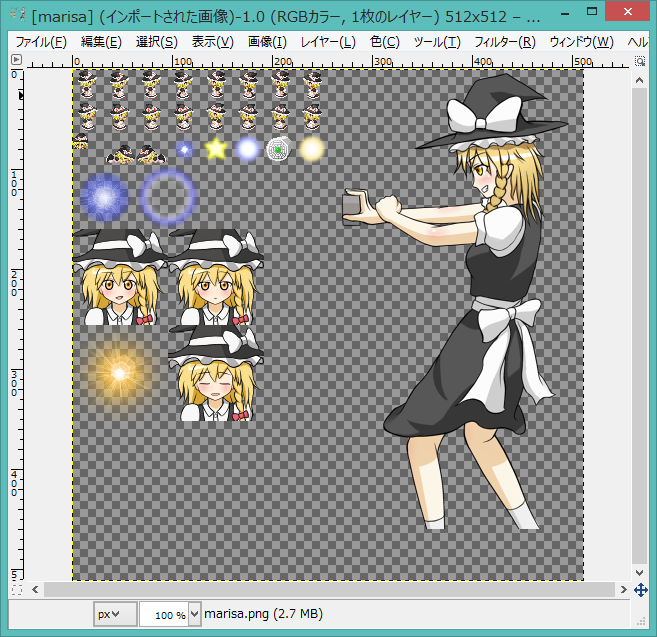Open the レイヤー(L) menu
The width and height of the screenshot is (657, 637).
[x=328, y=42]
